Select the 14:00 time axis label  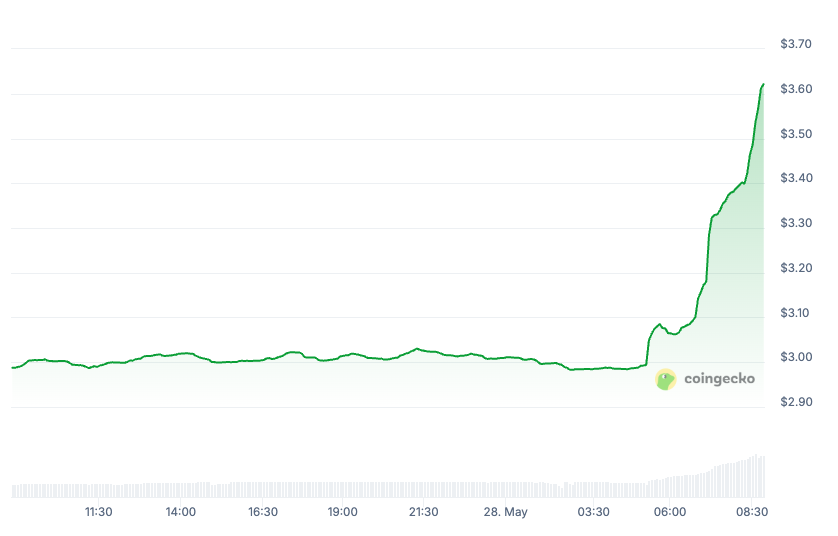[180, 512]
